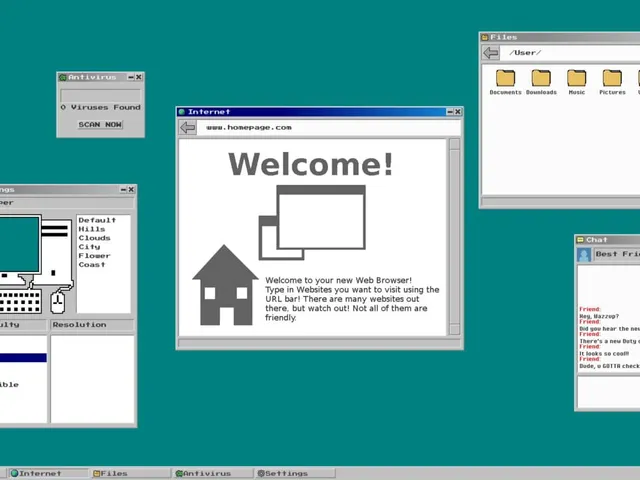Viewport: 640px width, 480px height.
Task: Navigate back in the Files window
Action: click(491, 53)
